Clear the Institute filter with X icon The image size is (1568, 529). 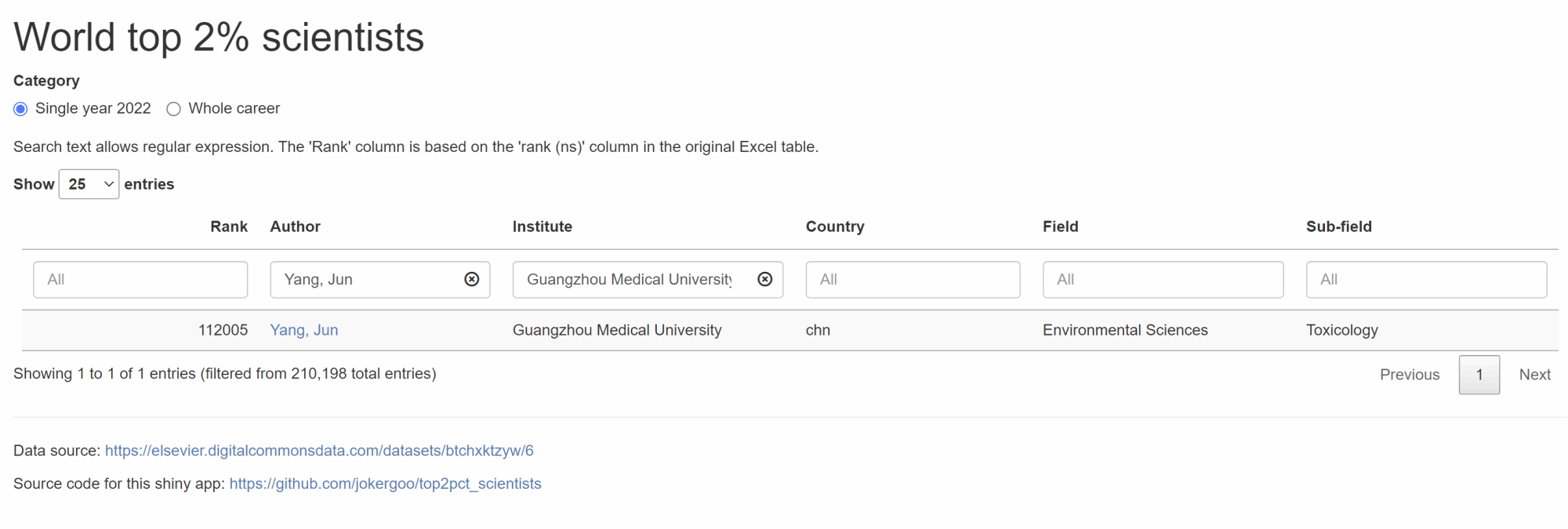click(x=764, y=280)
